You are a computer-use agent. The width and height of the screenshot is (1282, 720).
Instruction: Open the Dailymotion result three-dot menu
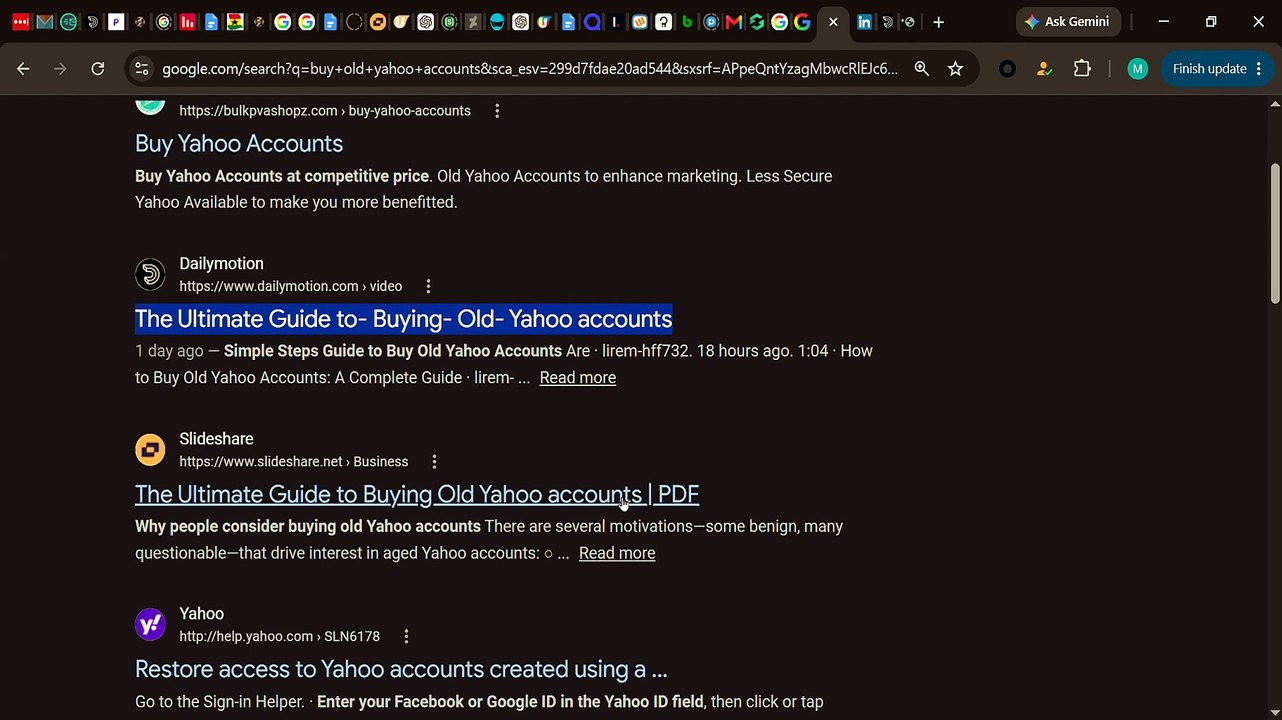coord(428,286)
